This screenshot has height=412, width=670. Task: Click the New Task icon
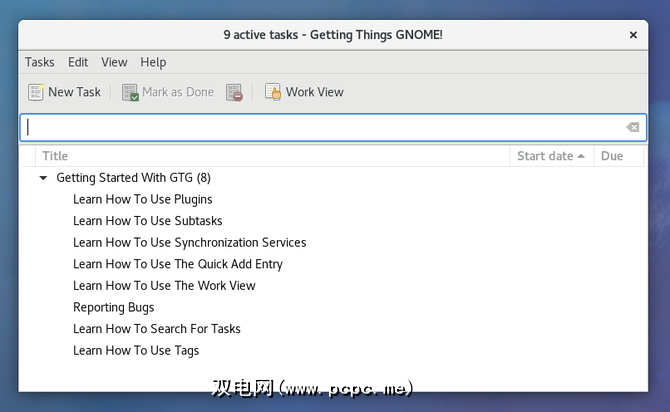pyautogui.click(x=36, y=92)
